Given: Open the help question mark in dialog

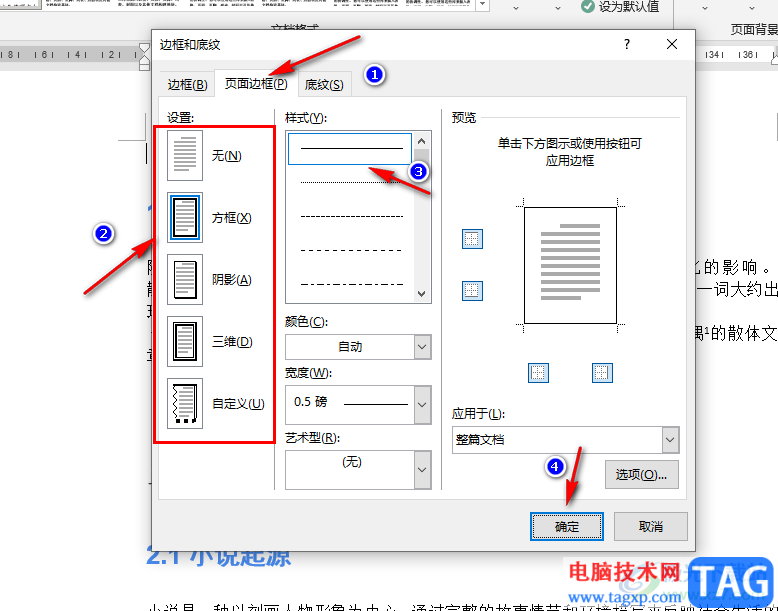Looking at the screenshot, I should (x=627, y=44).
